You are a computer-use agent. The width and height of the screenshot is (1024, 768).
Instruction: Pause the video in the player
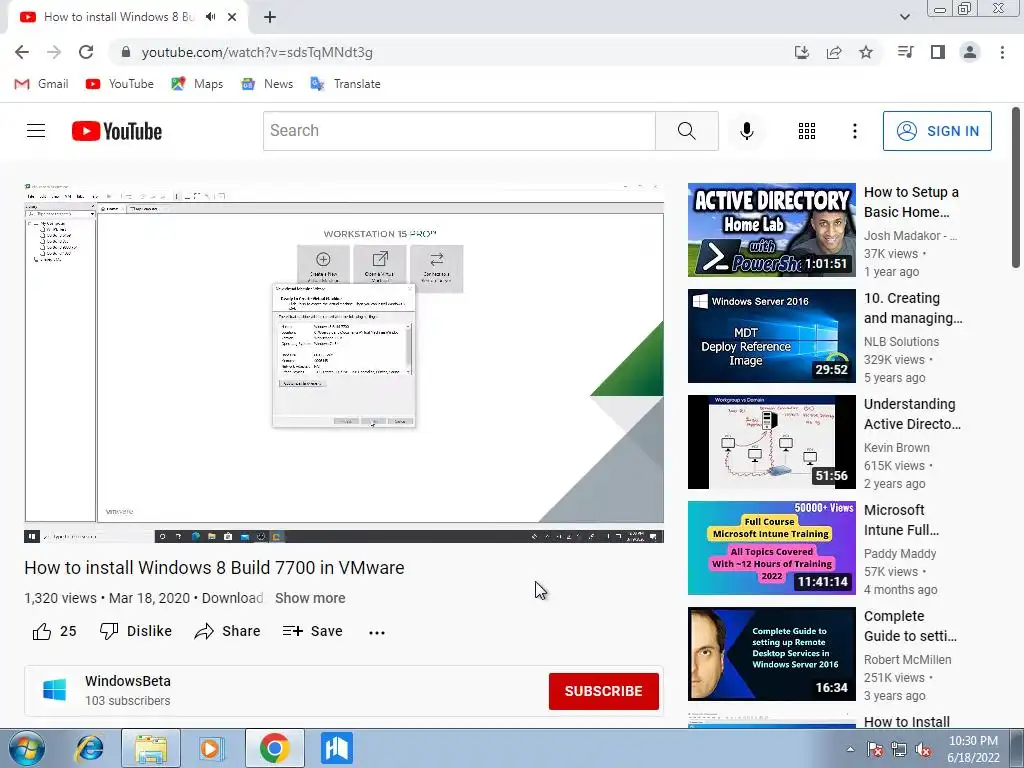pyautogui.click(x=344, y=362)
